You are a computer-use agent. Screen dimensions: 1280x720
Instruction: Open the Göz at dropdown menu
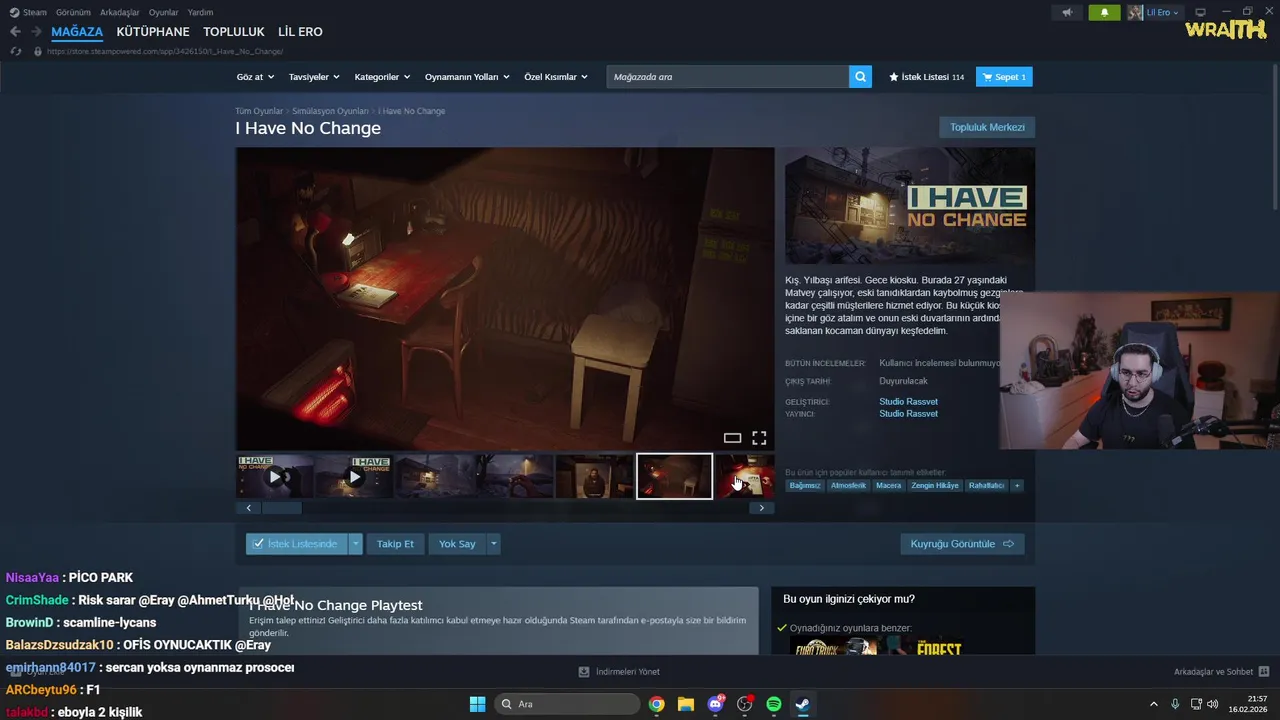click(x=256, y=77)
